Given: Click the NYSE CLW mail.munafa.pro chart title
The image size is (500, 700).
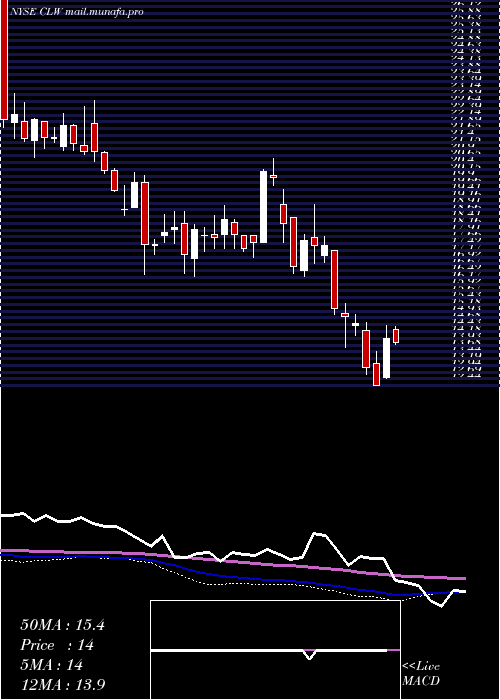Looking at the screenshot, I should [77, 12].
